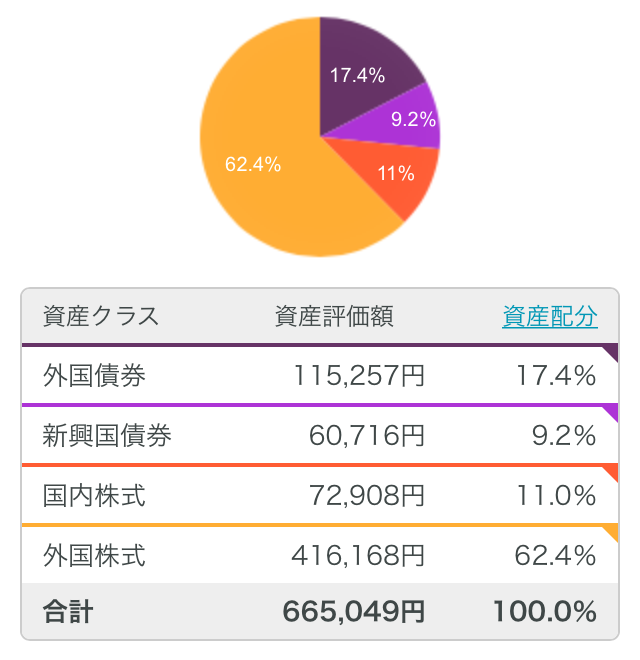
Task: Click the 外国債券 asset class label
Action: (x=94, y=376)
